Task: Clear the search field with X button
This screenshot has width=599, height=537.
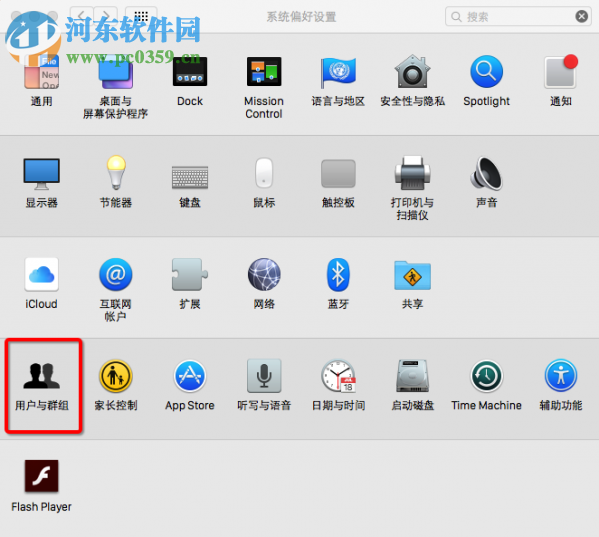Action: tap(581, 16)
